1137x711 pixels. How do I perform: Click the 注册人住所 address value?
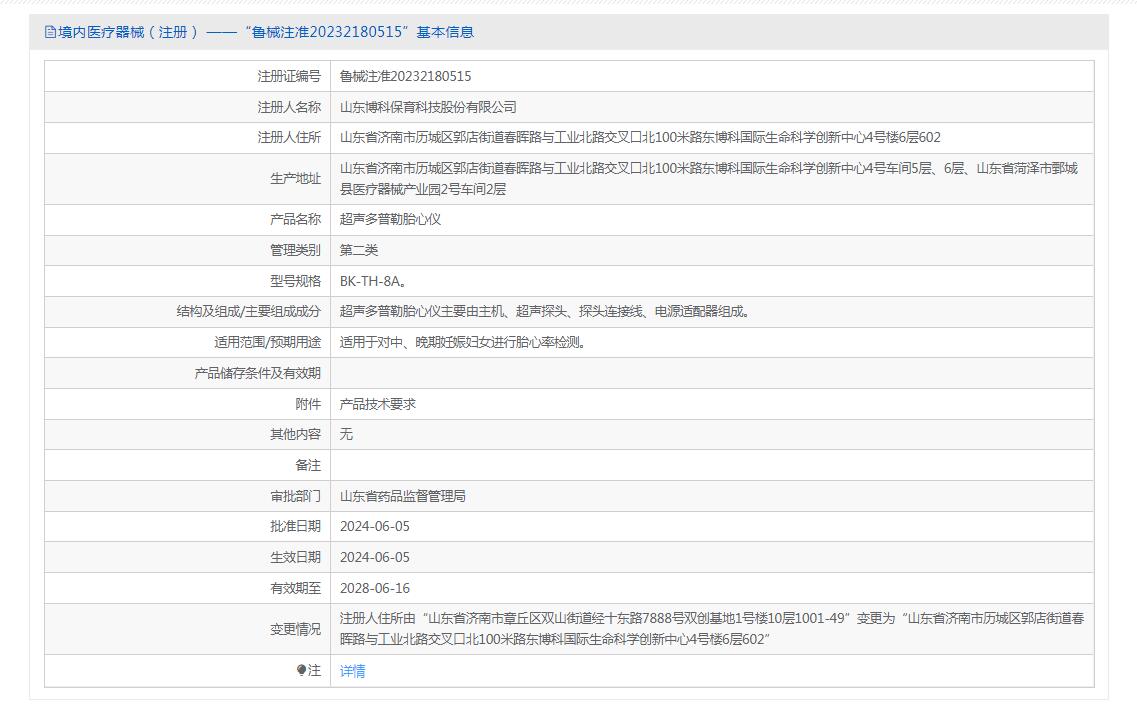pyautogui.click(x=640, y=138)
